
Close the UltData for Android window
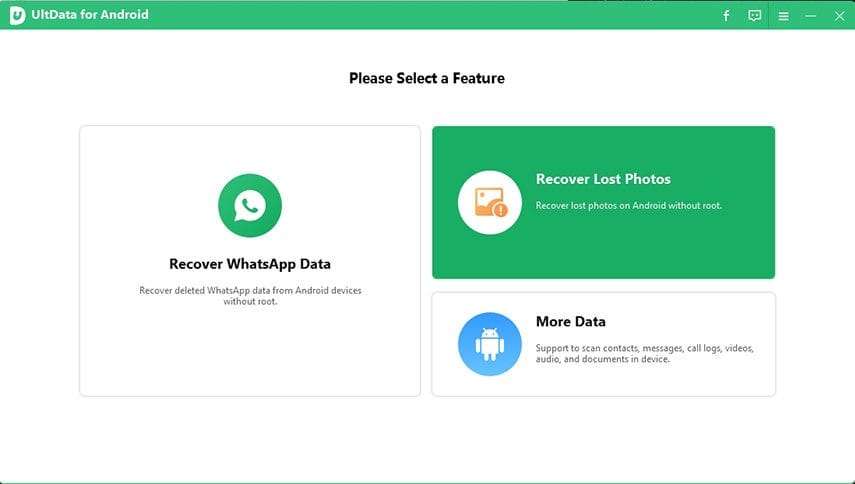pos(838,16)
